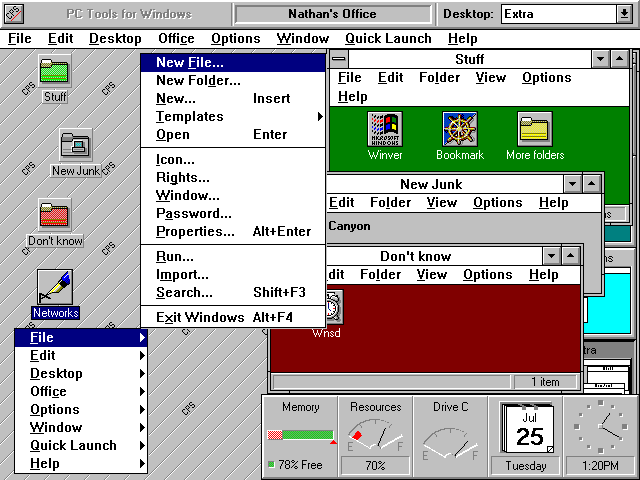Expand the Office submenu in popup menu

tap(81, 391)
